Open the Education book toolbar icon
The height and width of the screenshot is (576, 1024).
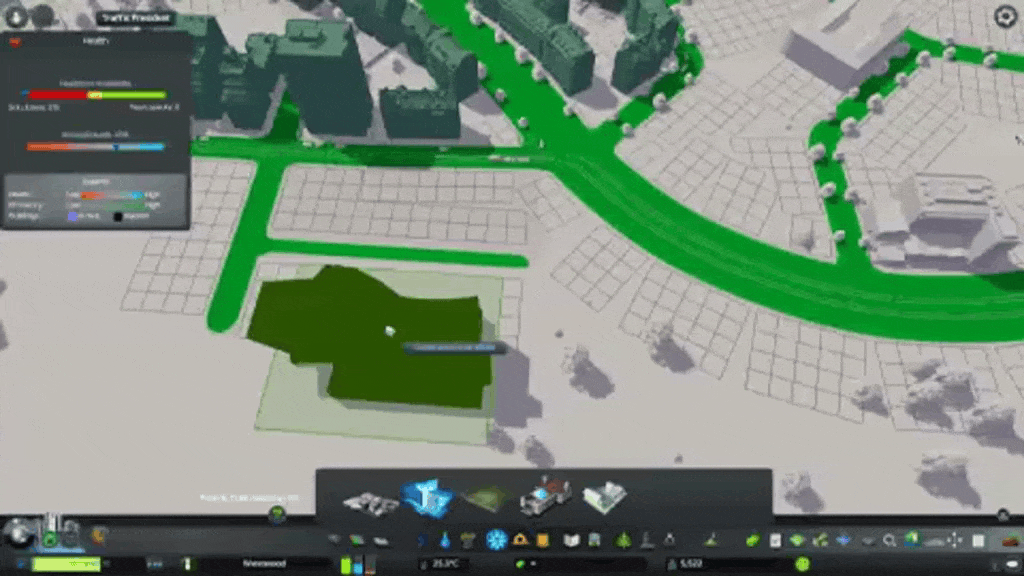coord(571,540)
